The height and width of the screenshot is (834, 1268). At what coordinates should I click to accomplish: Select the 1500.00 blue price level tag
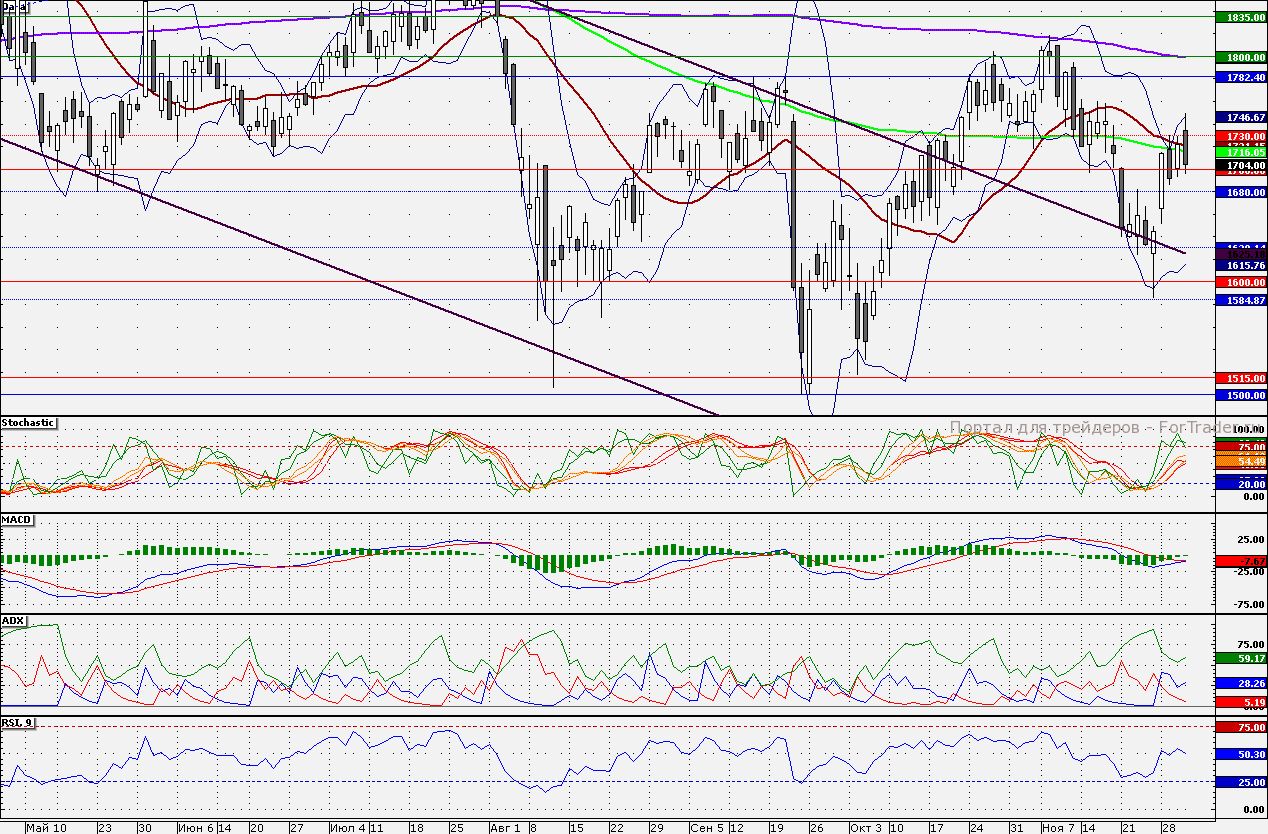(1240, 396)
